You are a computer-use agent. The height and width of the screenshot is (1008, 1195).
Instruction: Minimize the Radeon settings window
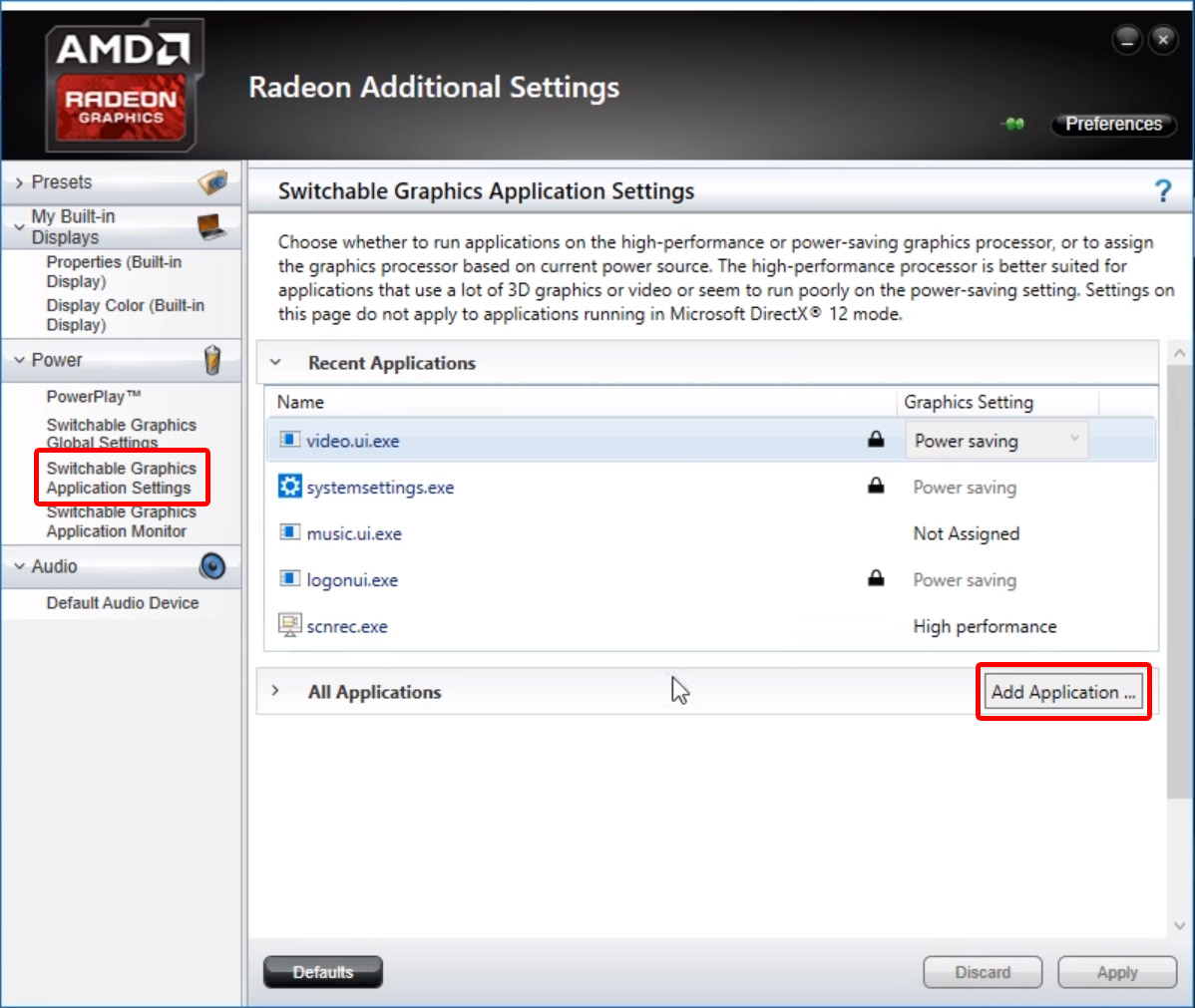click(1126, 39)
